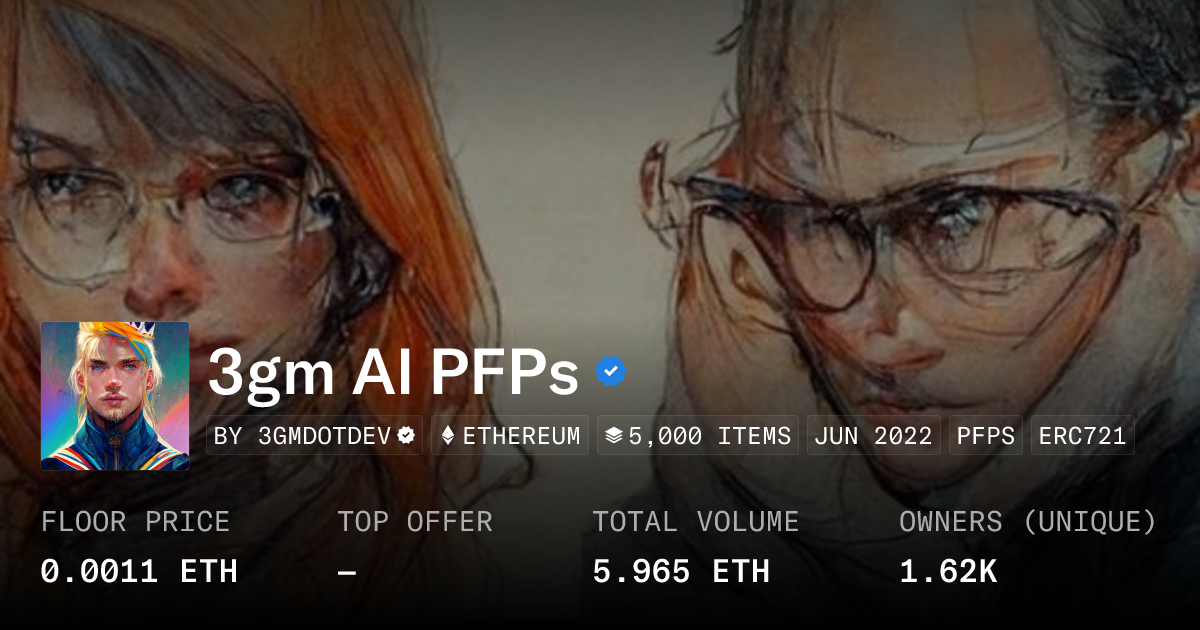The image size is (1200, 630).
Task: Click the Ethereum diamond icon
Action: coord(448,436)
